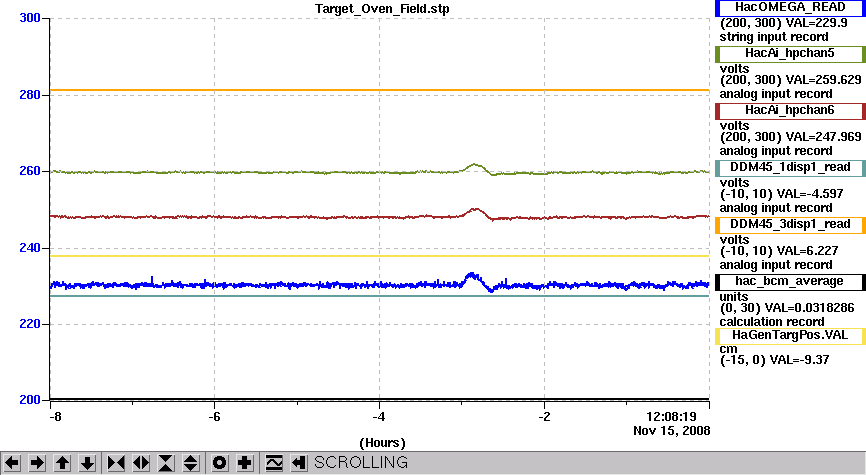Click the scroll-to-end arrow icon
The height and width of the screenshot is (475, 866).
pos(299,462)
